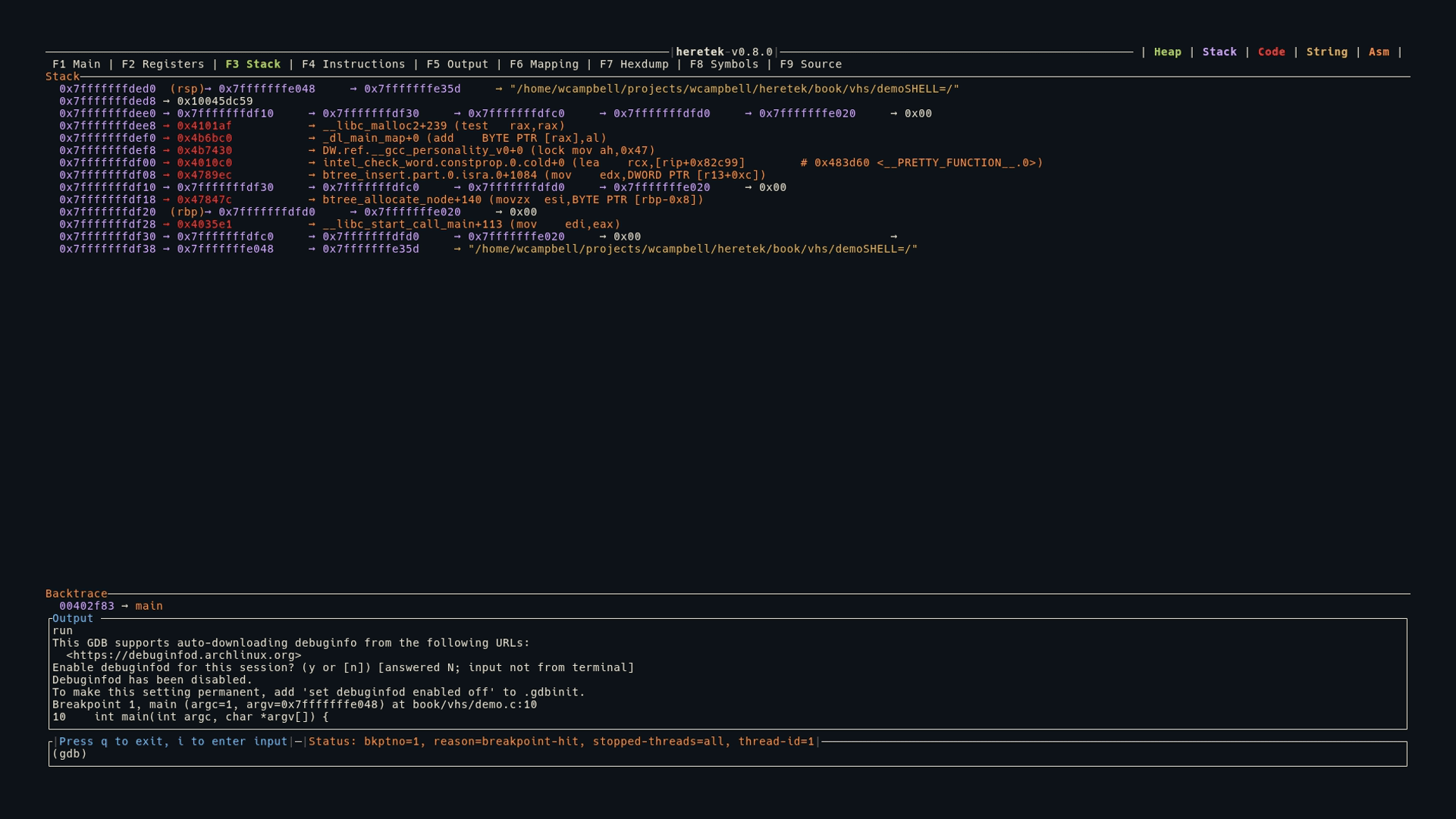Viewport: 1456px width, 819px height.
Task: Select code pointer 0x4101af
Action: (204, 126)
